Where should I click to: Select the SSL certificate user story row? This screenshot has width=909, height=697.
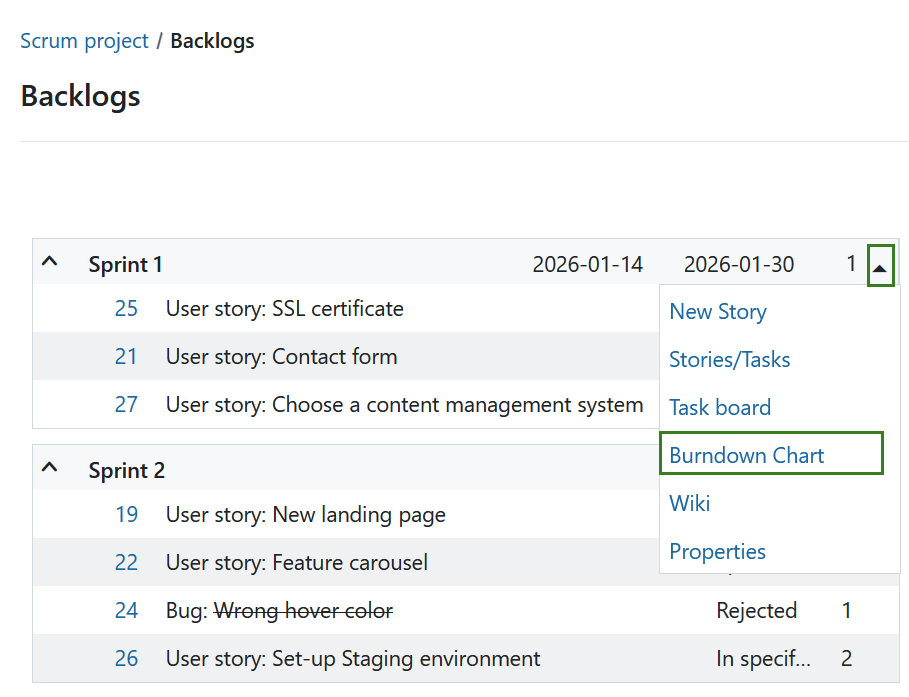click(284, 309)
